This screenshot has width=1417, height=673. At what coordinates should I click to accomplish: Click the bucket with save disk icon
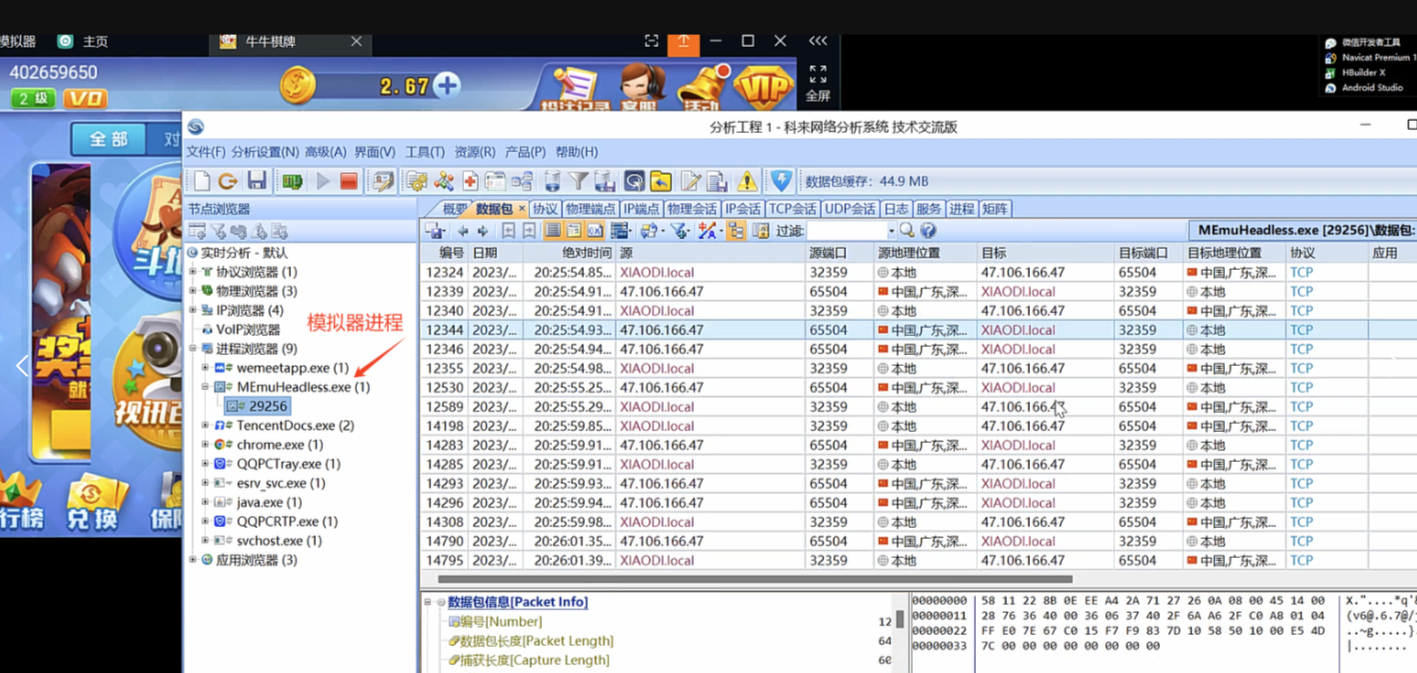[x=605, y=181]
